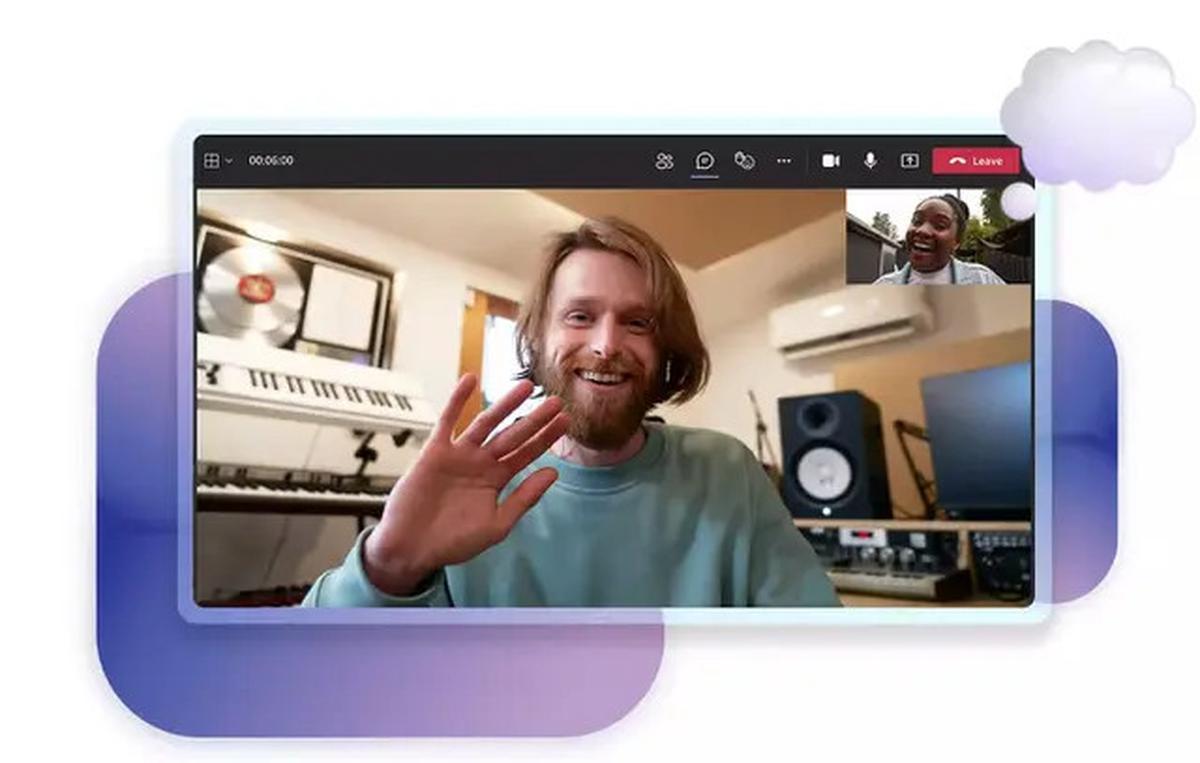Screen dimensions: 1200x763
Task: Share screen with the share tray icon
Action: (x=909, y=161)
